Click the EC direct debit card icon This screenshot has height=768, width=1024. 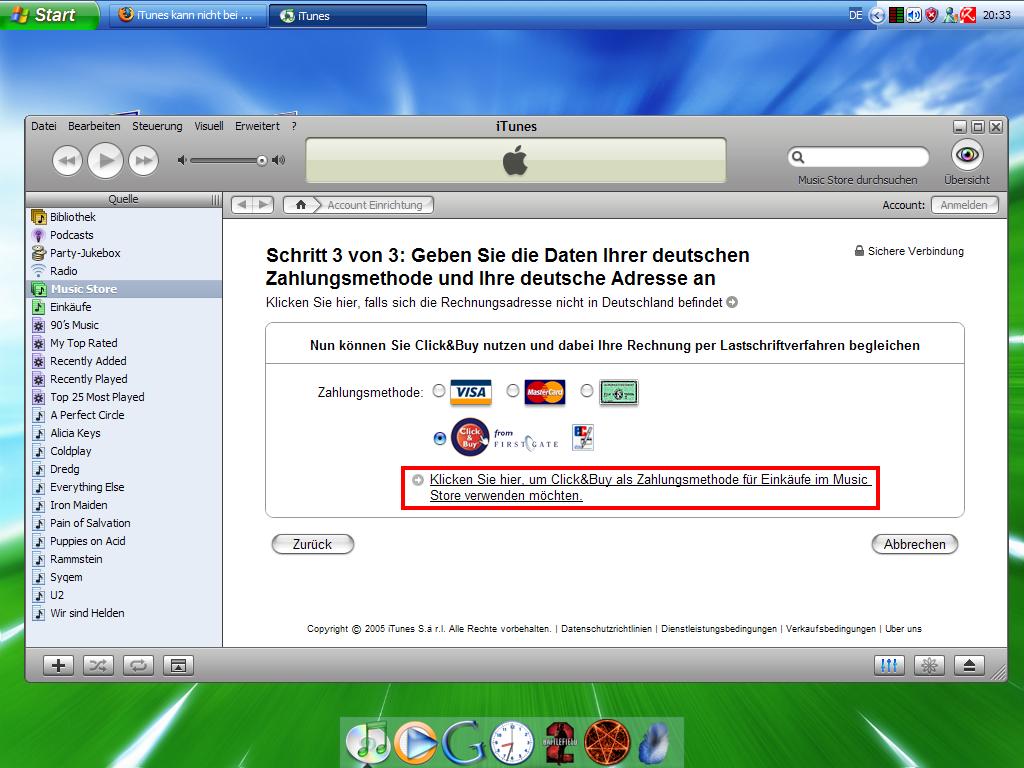click(583, 438)
